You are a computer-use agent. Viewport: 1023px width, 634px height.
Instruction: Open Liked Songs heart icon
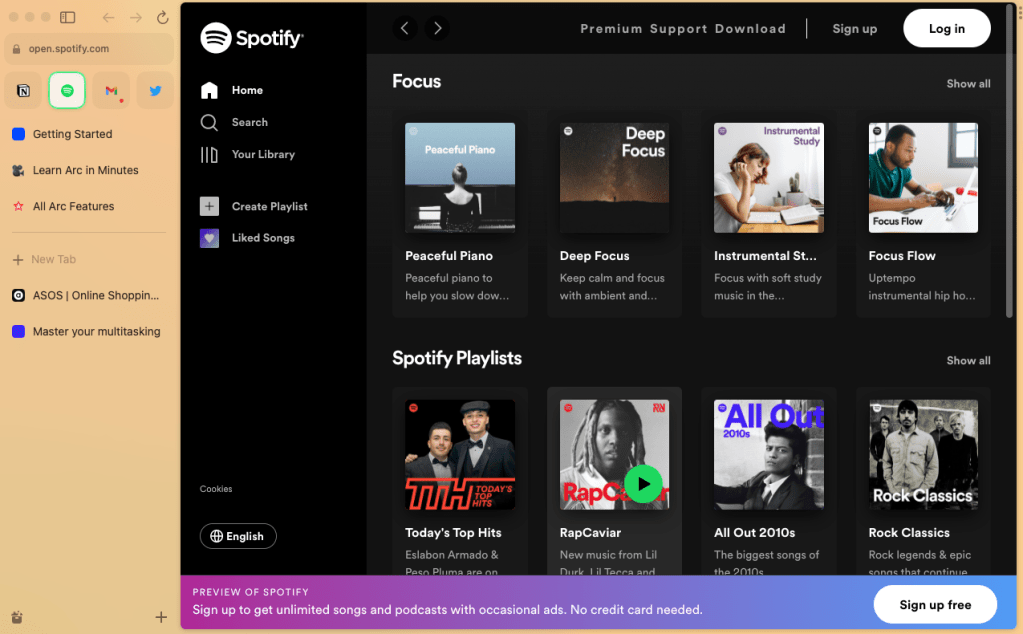[x=209, y=238]
